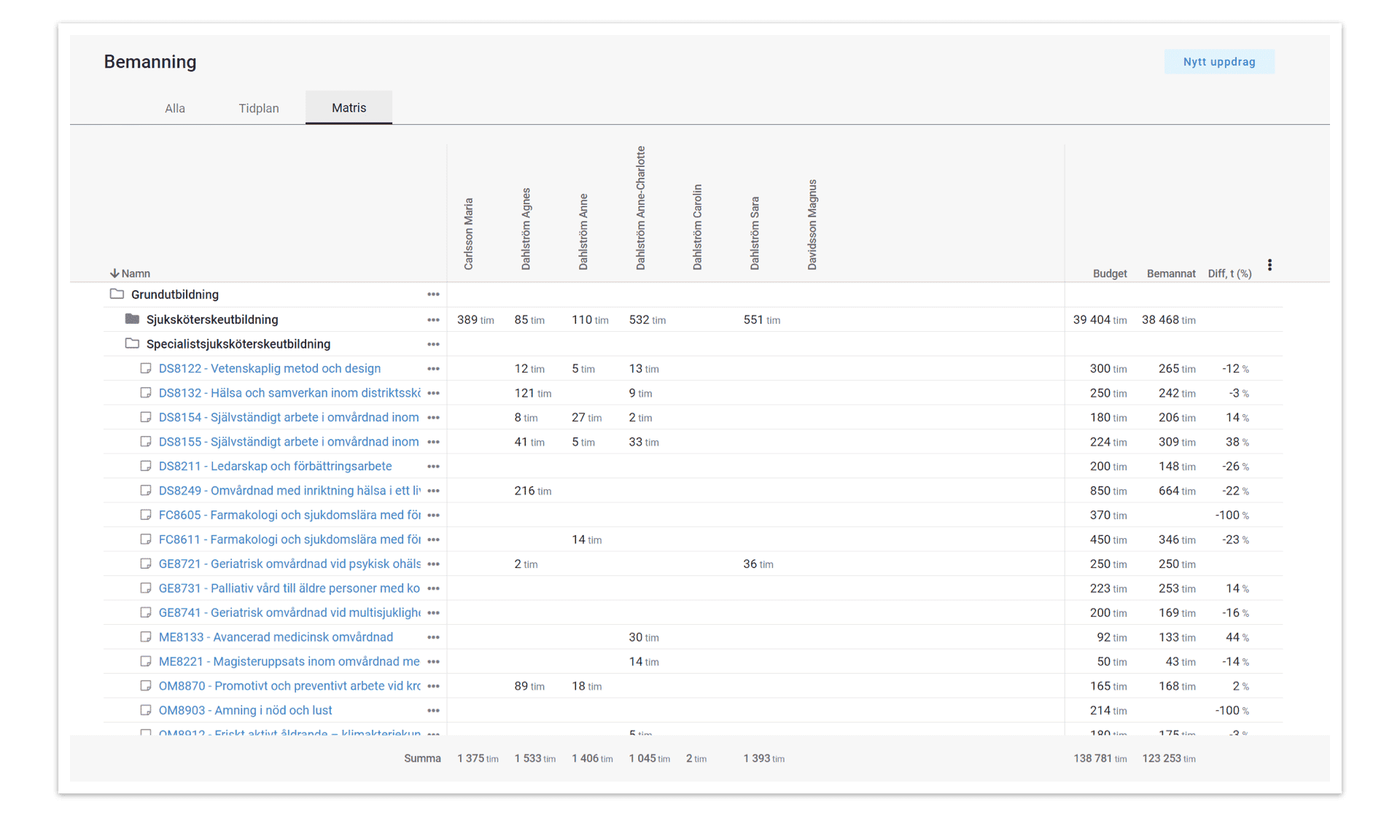Viewport: 1400px width, 840px height.
Task: Click document icon beside GE8721 course
Action: pos(146,564)
